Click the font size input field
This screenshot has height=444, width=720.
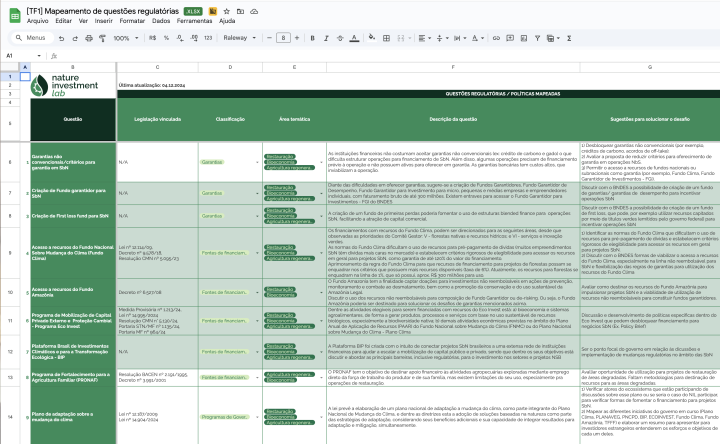(285, 38)
